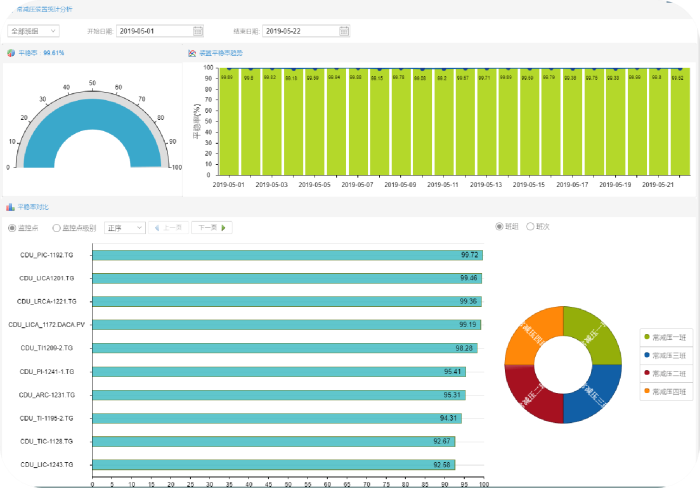Click the green legend dot for 常减压一班

pos(646,338)
